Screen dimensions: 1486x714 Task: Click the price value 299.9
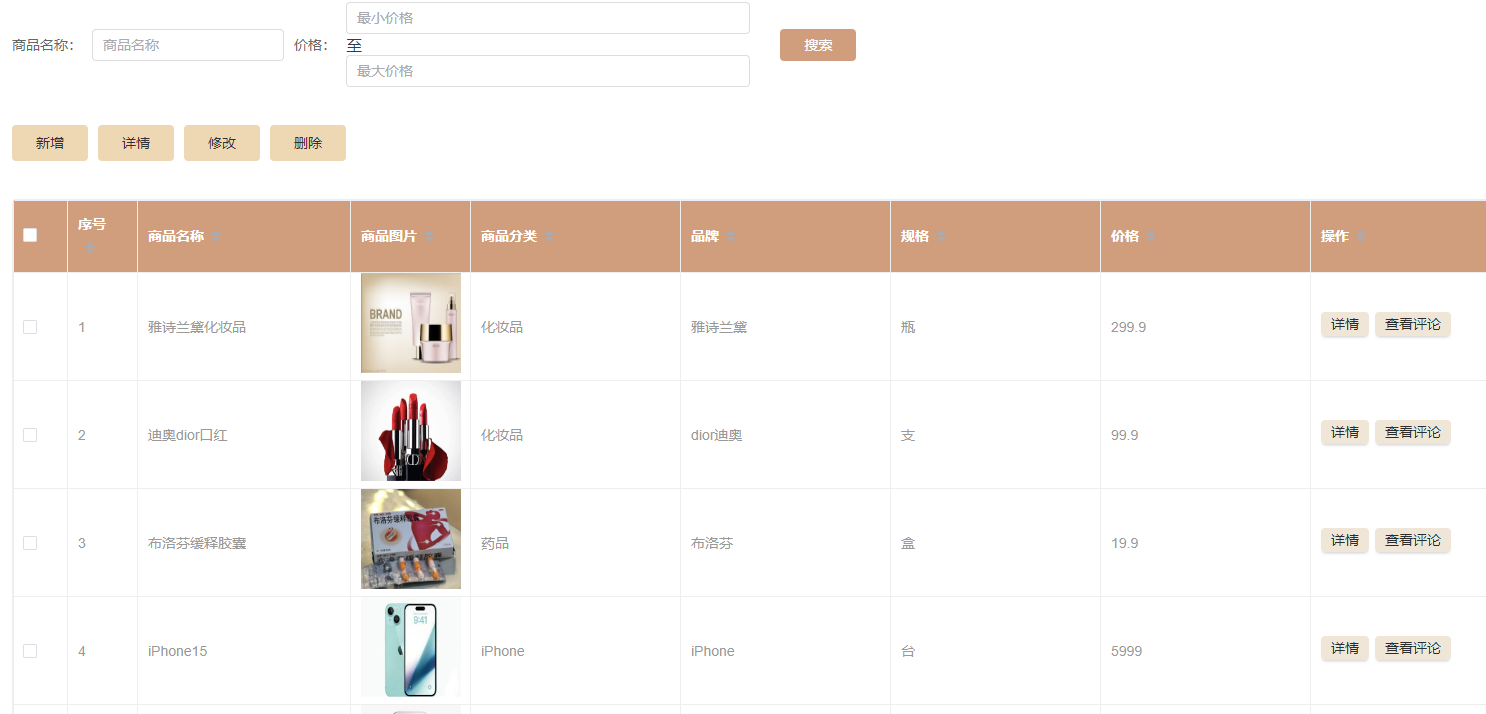click(1129, 327)
